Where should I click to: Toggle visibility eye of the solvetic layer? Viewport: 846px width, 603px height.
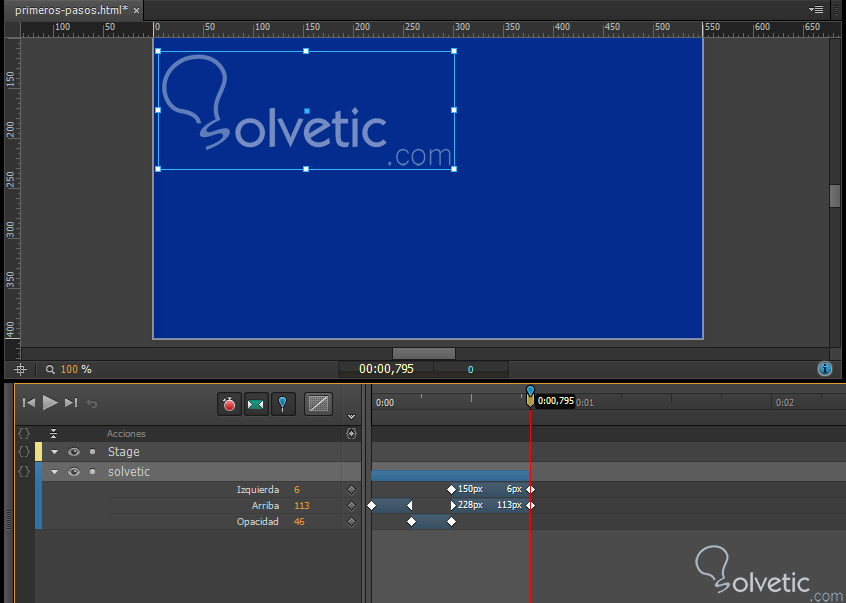coord(74,472)
